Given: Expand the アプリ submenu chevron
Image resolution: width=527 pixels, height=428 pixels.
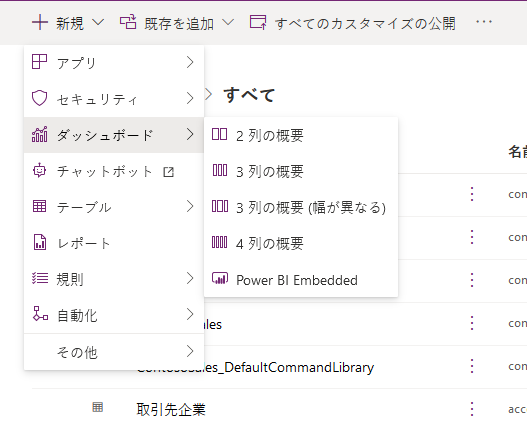Looking at the screenshot, I should 190,62.
